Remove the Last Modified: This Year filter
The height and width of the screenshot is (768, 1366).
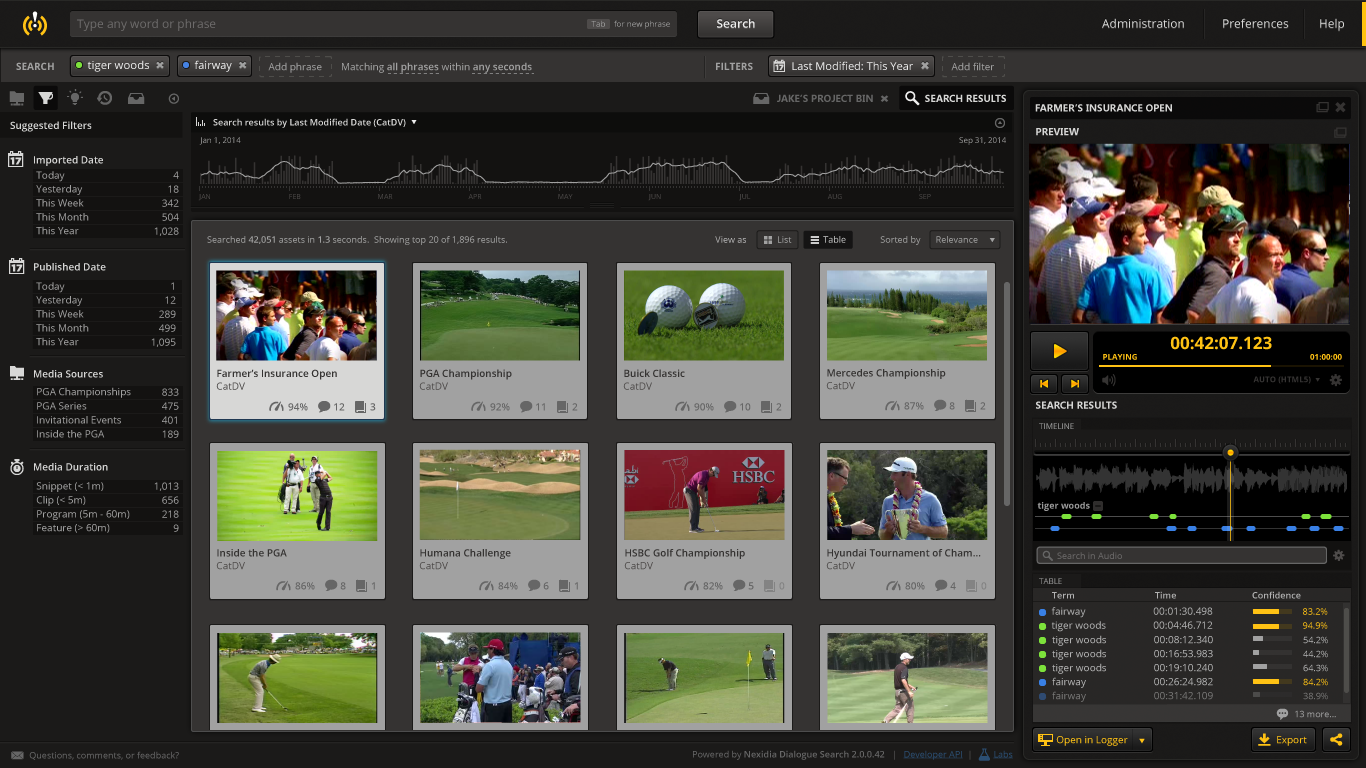(925, 66)
